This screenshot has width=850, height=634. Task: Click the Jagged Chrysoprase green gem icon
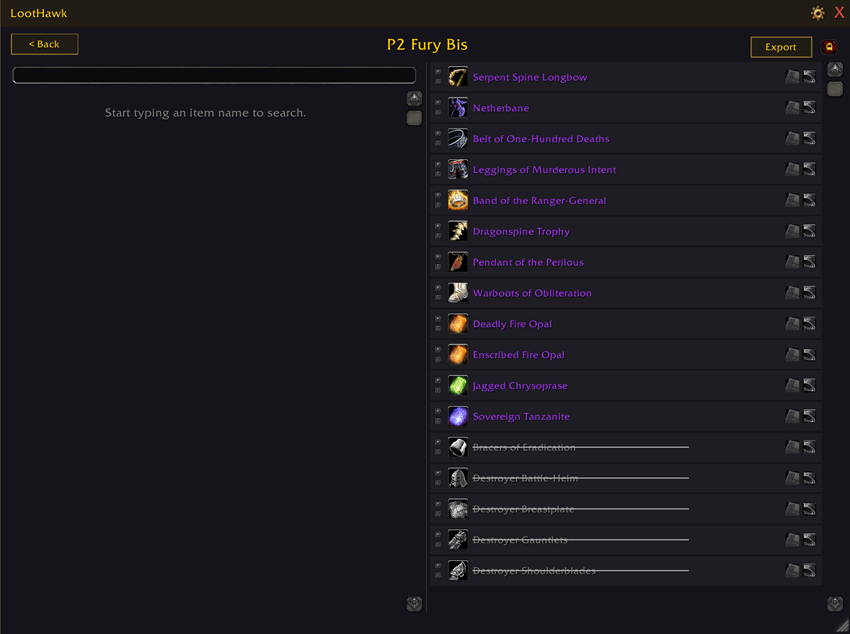(458, 385)
